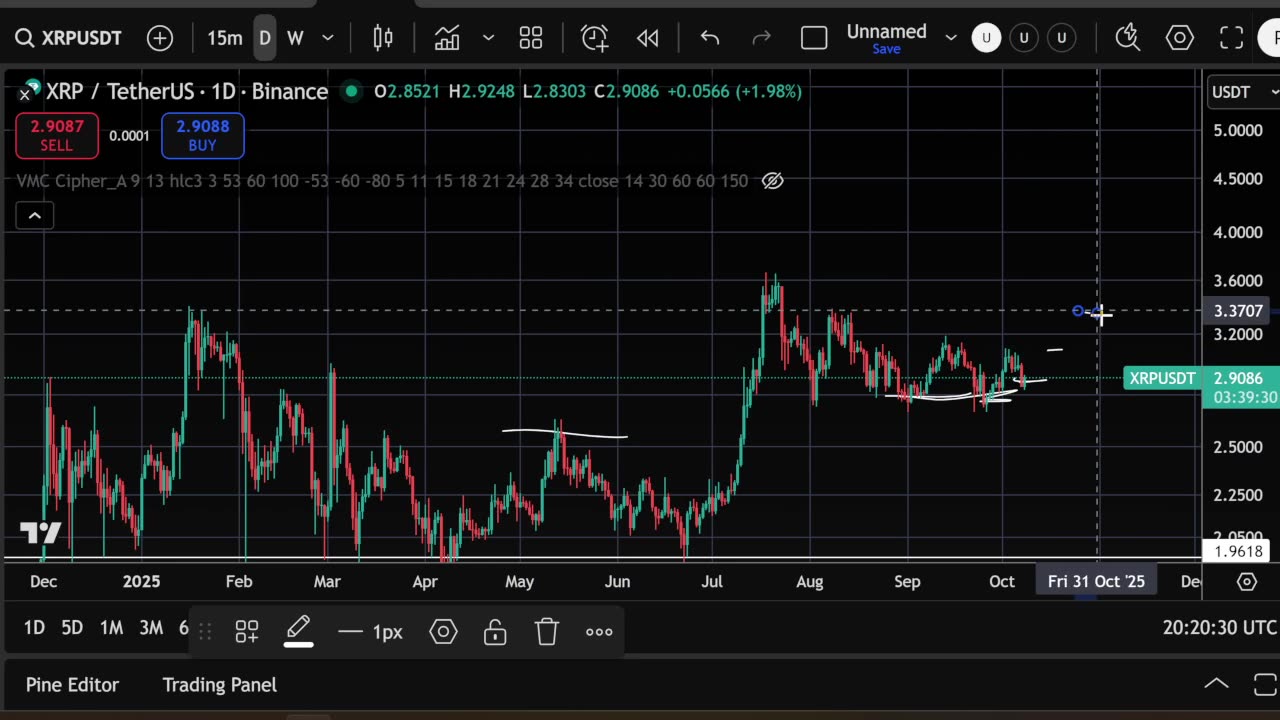Grab the drawing toolbar drag handle

pyautogui.click(x=205, y=631)
